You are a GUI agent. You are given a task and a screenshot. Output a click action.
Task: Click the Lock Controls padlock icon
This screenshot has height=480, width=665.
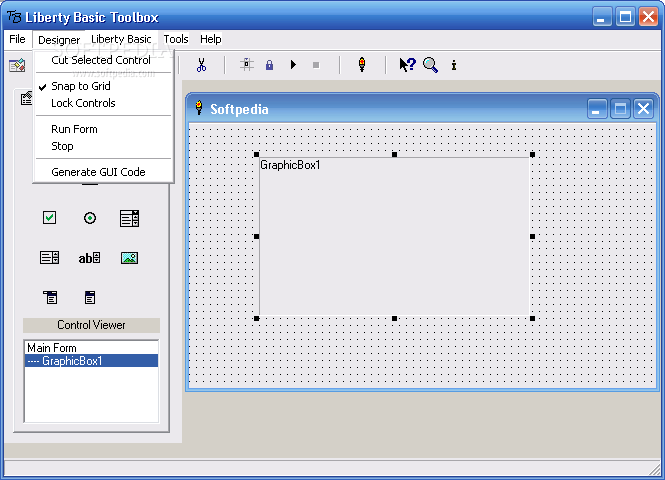(269, 65)
